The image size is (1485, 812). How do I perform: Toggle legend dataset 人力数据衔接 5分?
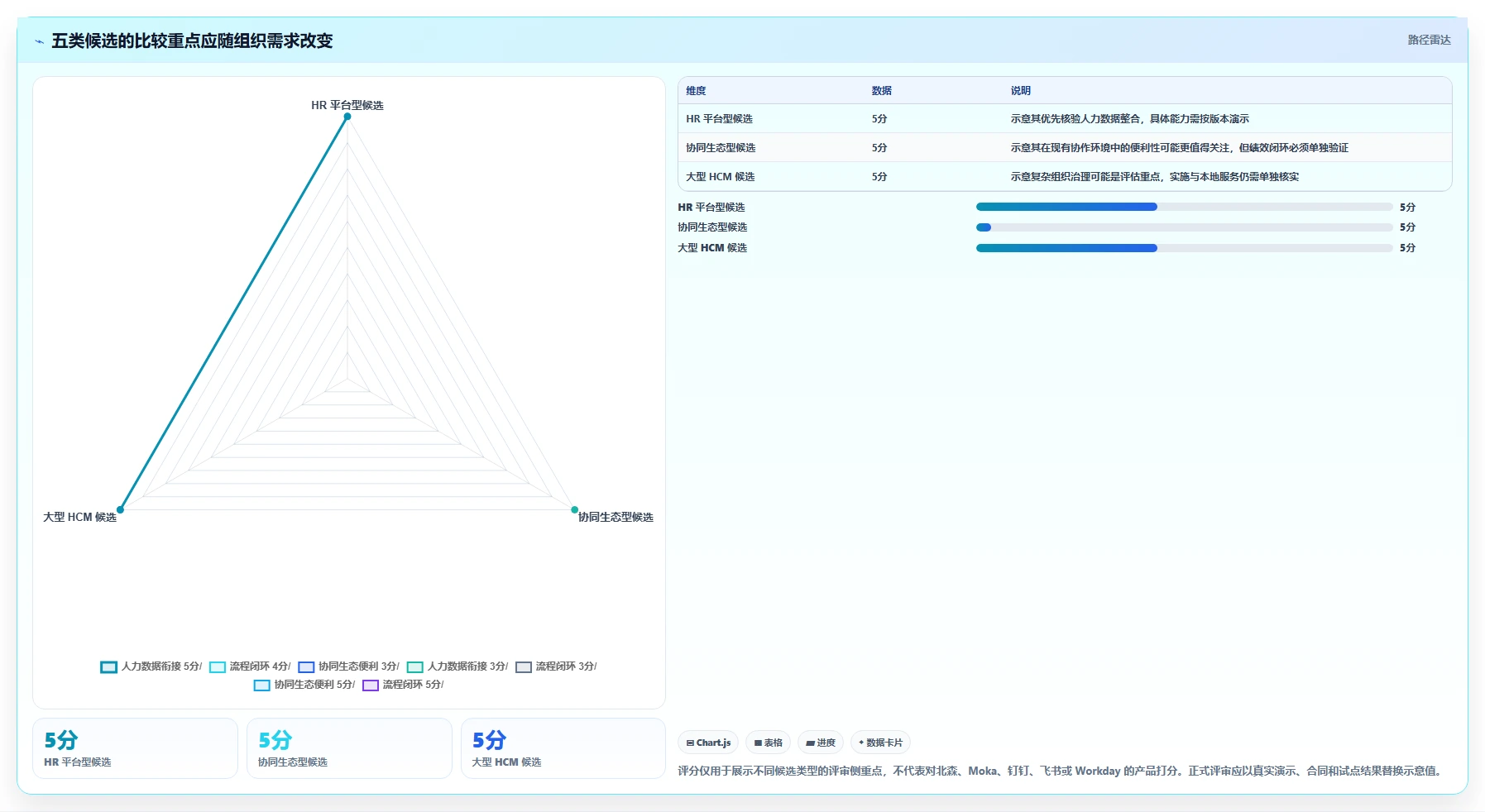point(151,666)
